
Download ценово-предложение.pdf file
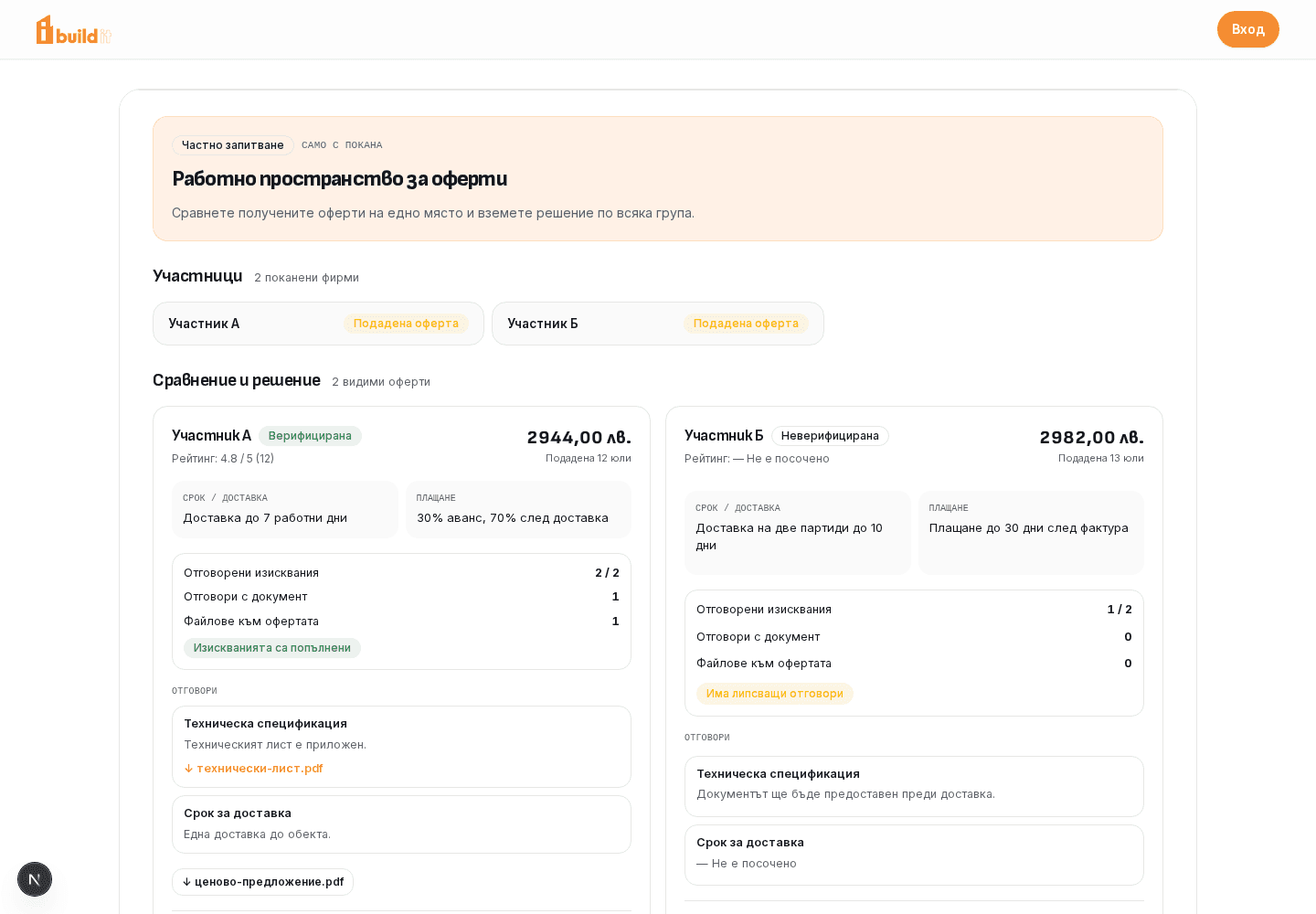(x=263, y=882)
